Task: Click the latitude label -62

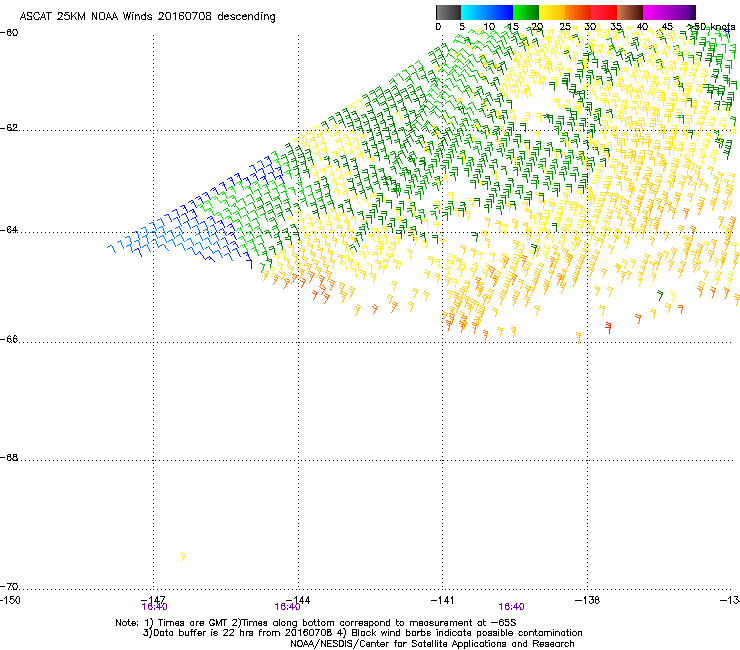Action: [9, 128]
